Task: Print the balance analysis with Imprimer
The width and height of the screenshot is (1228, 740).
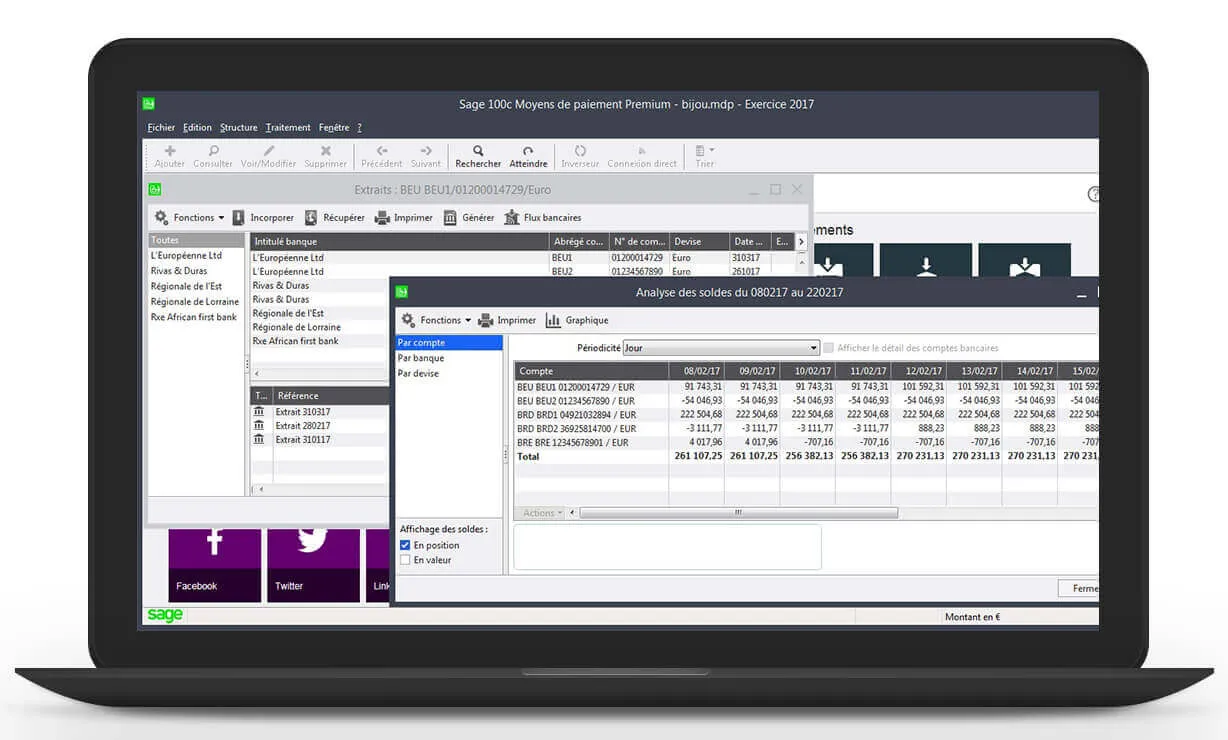Action: (x=485, y=320)
